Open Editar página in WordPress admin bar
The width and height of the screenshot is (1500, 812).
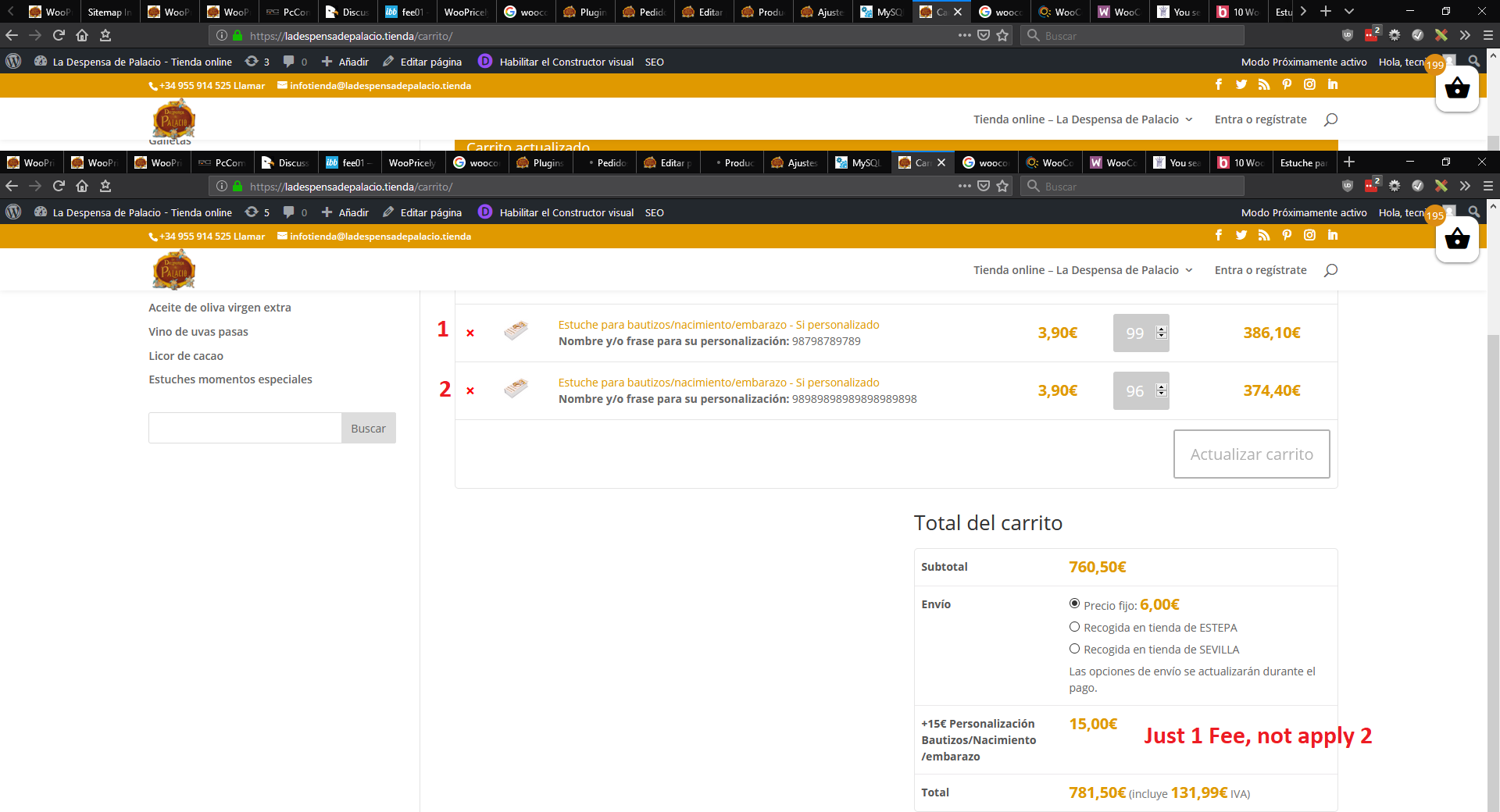coord(423,212)
